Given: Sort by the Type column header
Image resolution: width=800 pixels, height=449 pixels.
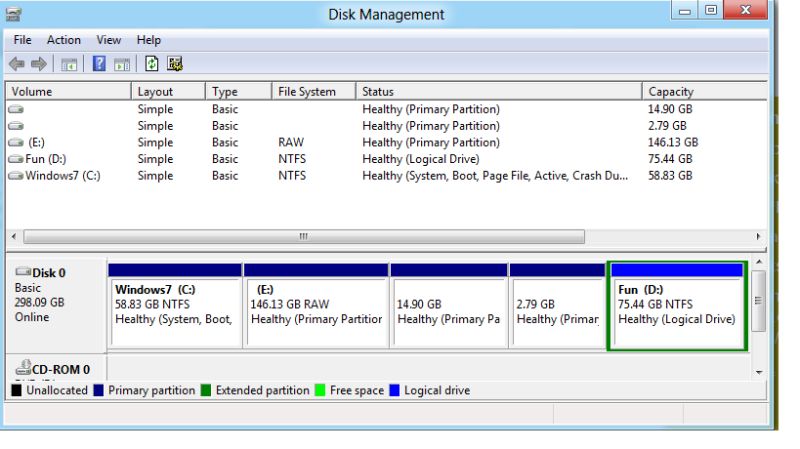Looking at the screenshot, I should click(x=238, y=91).
